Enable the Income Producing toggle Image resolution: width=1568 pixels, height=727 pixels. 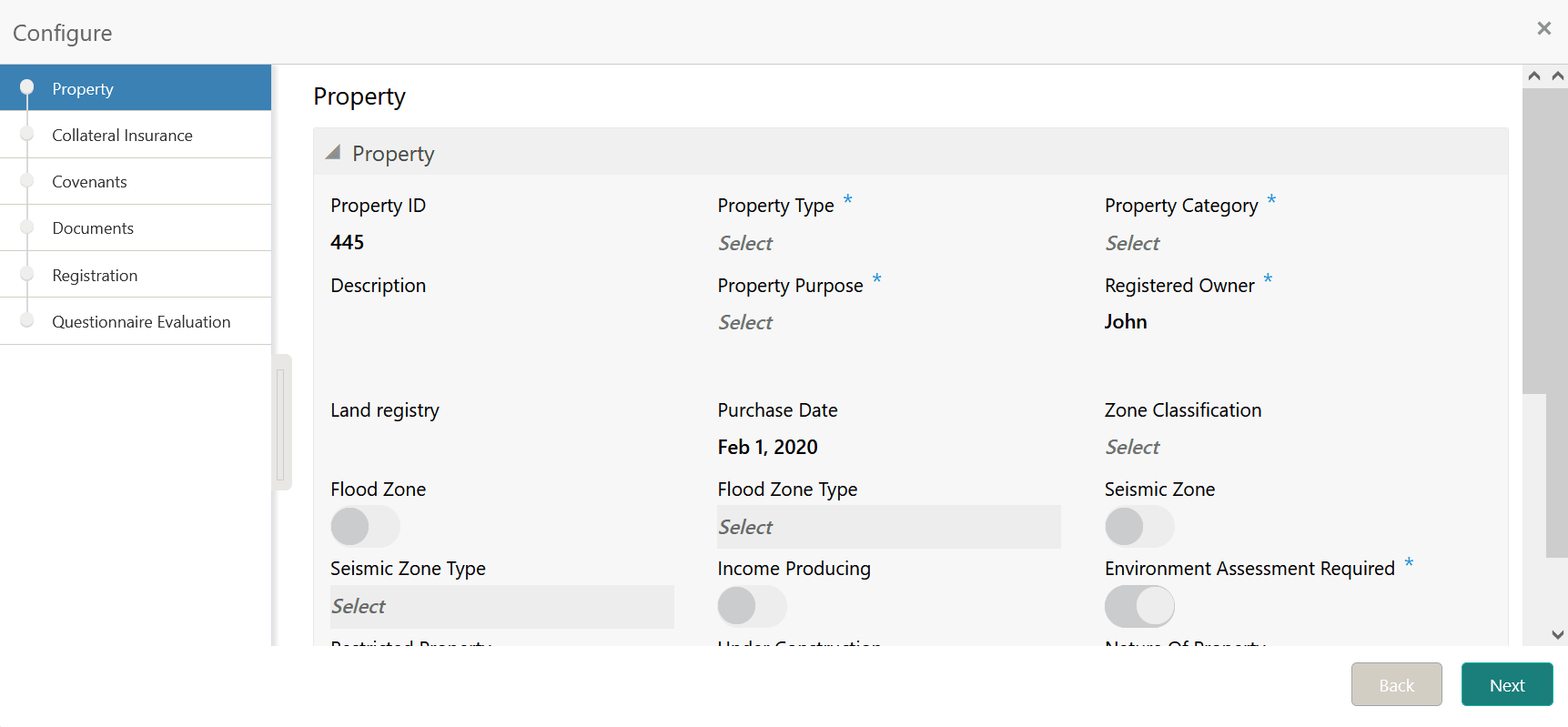tap(752, 606)
